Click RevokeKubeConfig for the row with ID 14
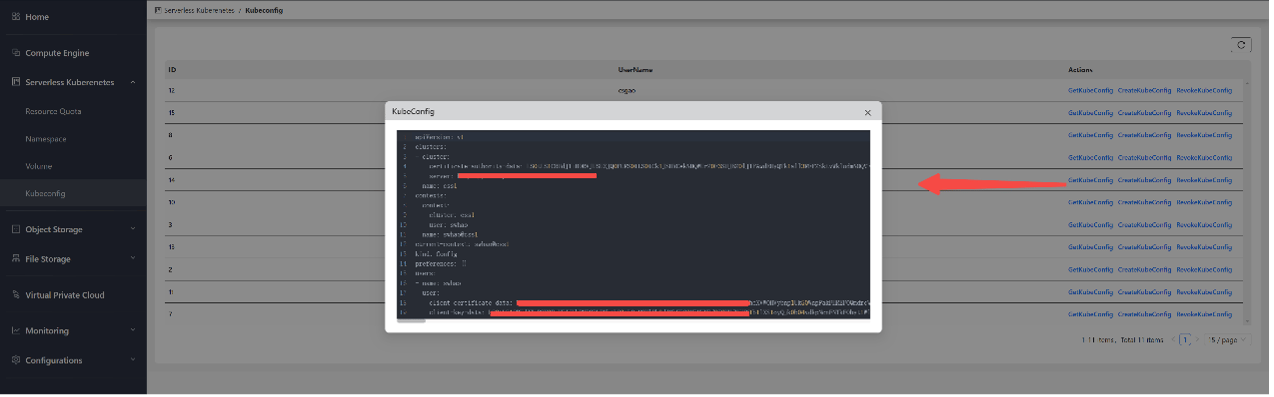 coord(1204,180)
